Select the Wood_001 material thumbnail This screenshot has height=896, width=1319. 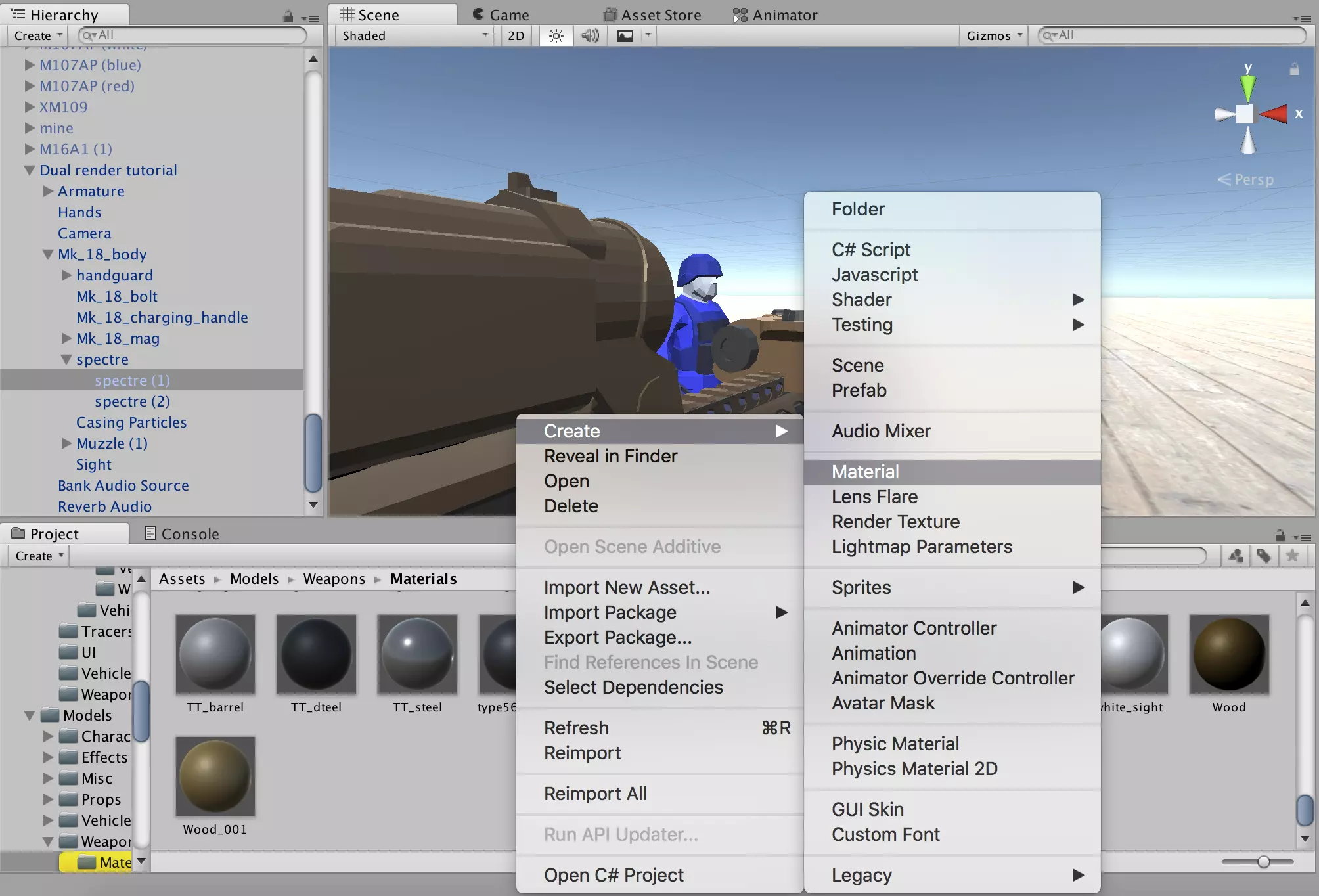coord(215,776)
